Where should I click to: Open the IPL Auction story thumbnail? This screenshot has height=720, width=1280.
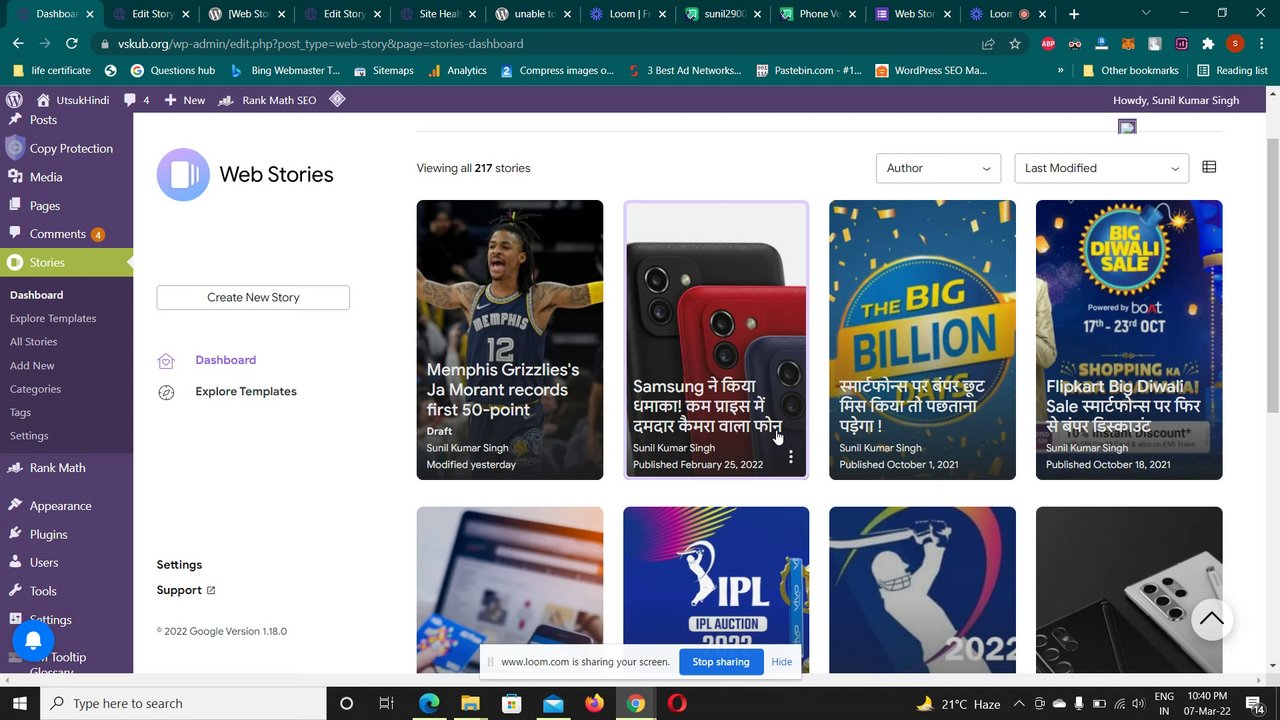tap(716, 590)
